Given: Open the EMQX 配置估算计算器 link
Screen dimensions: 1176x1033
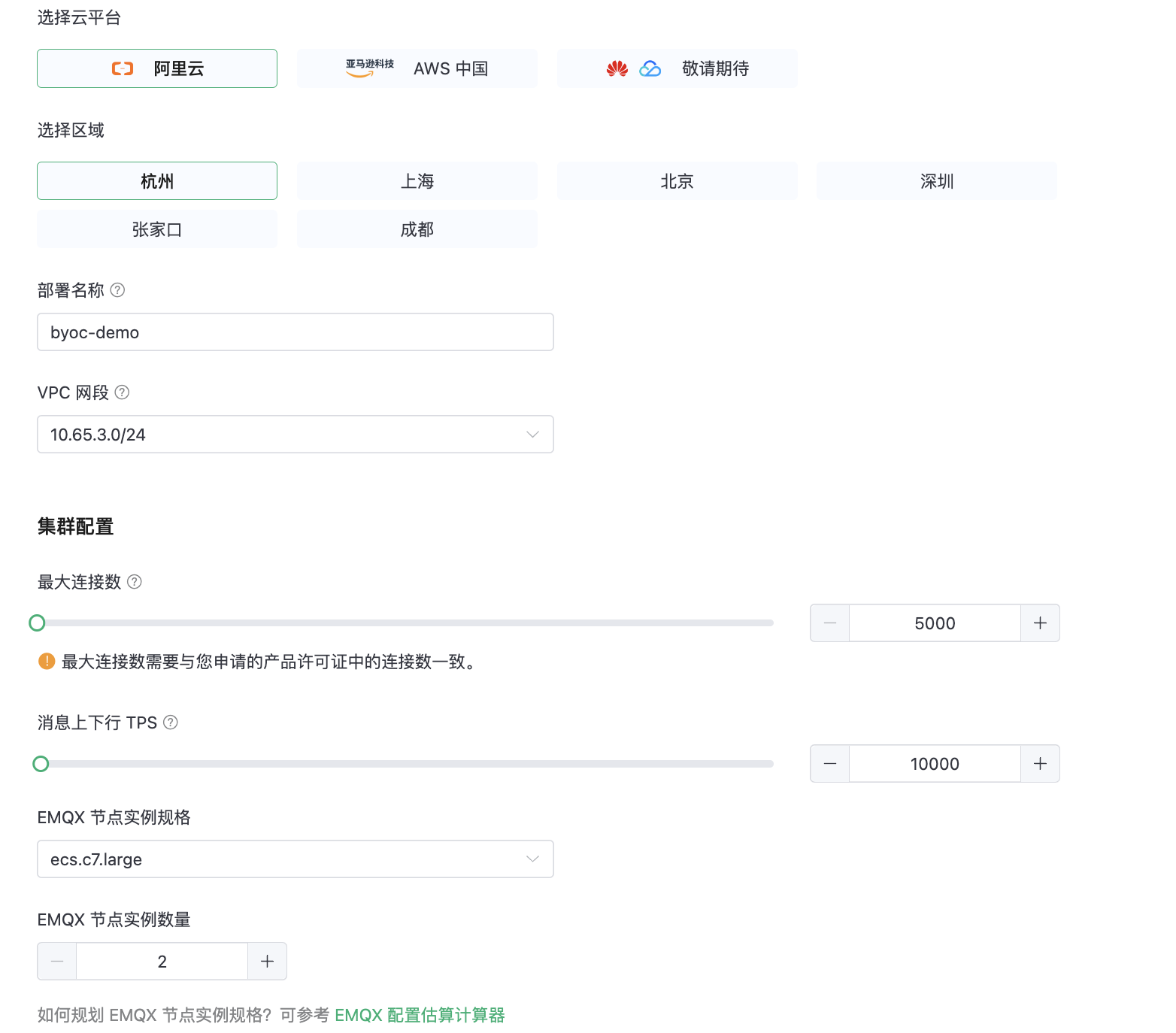Looking at the screenshot, I should coord(420,1015).
